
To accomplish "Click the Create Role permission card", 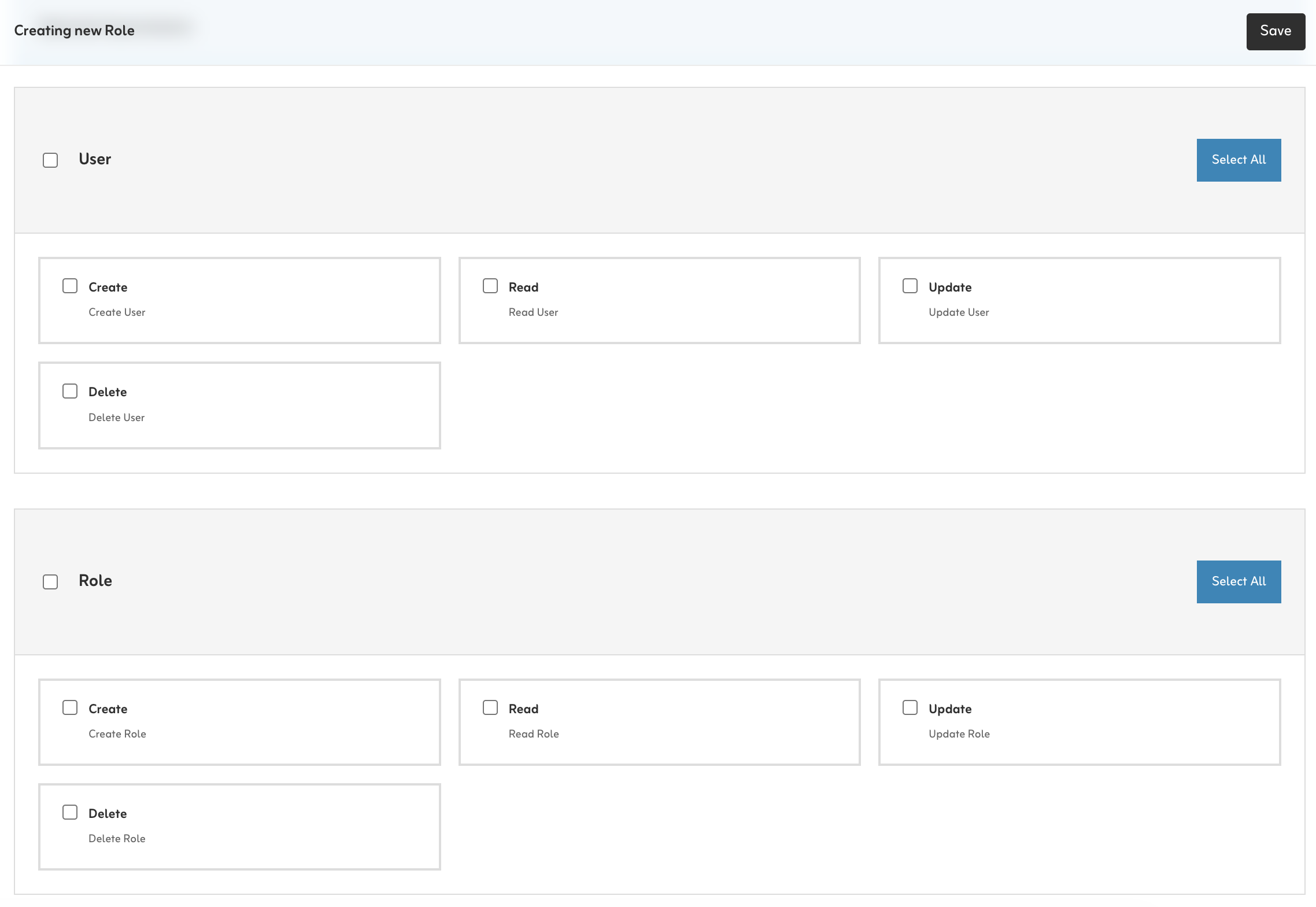I will pos(239,722).
